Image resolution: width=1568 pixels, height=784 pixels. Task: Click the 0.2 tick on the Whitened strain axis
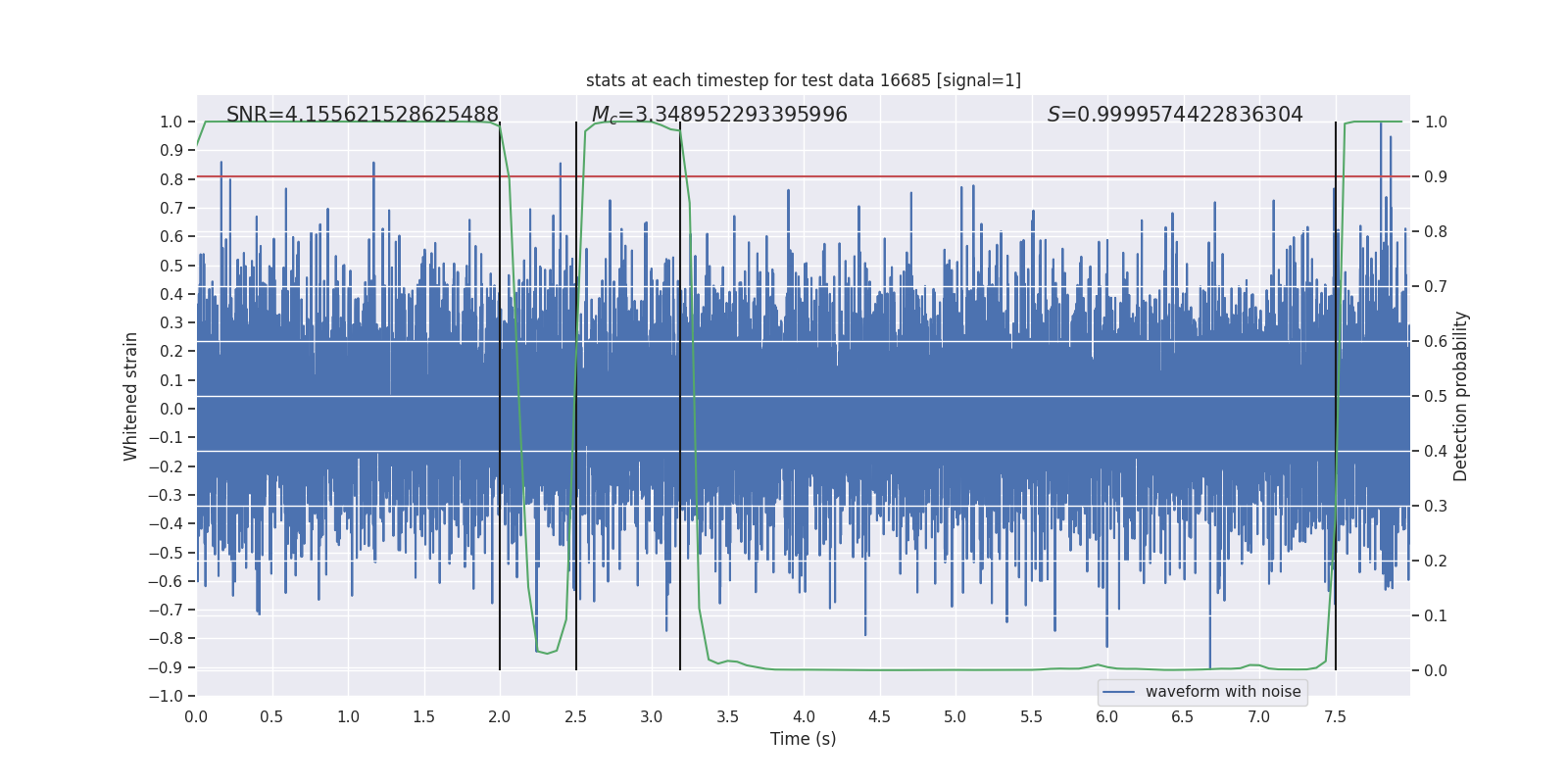pos(171,351)
